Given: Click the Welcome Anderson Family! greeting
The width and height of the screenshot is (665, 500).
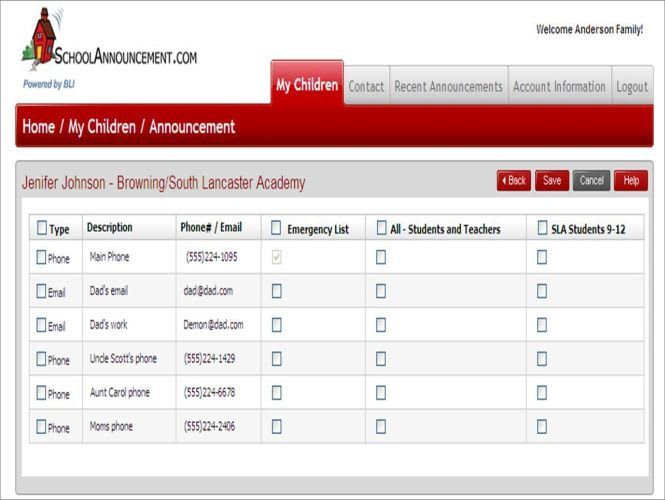Looking at the screenshot, I should pos(590,29).
